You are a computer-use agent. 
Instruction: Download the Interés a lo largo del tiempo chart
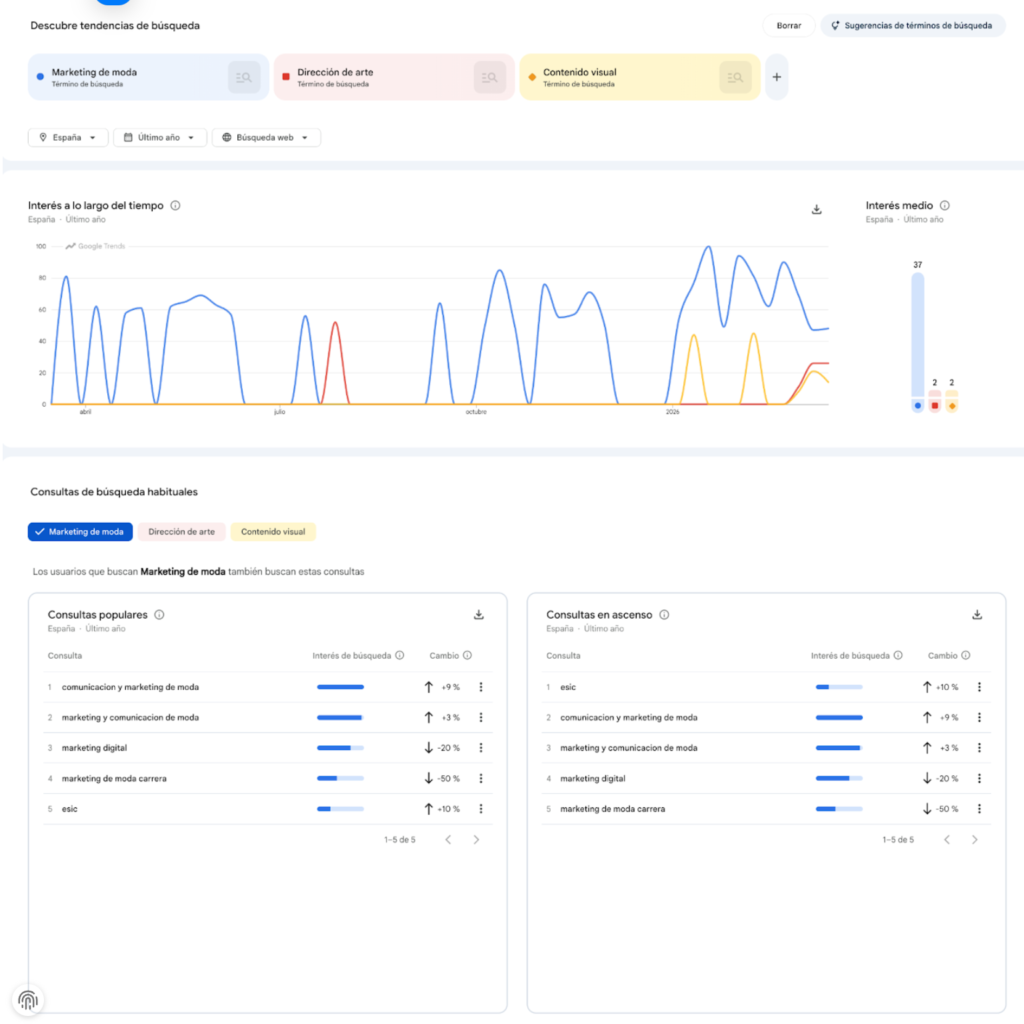(816, 209)
